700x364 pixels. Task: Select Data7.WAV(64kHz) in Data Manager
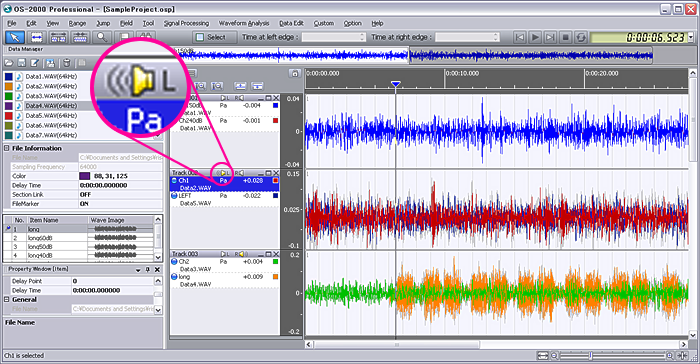(x=51, y=135)
